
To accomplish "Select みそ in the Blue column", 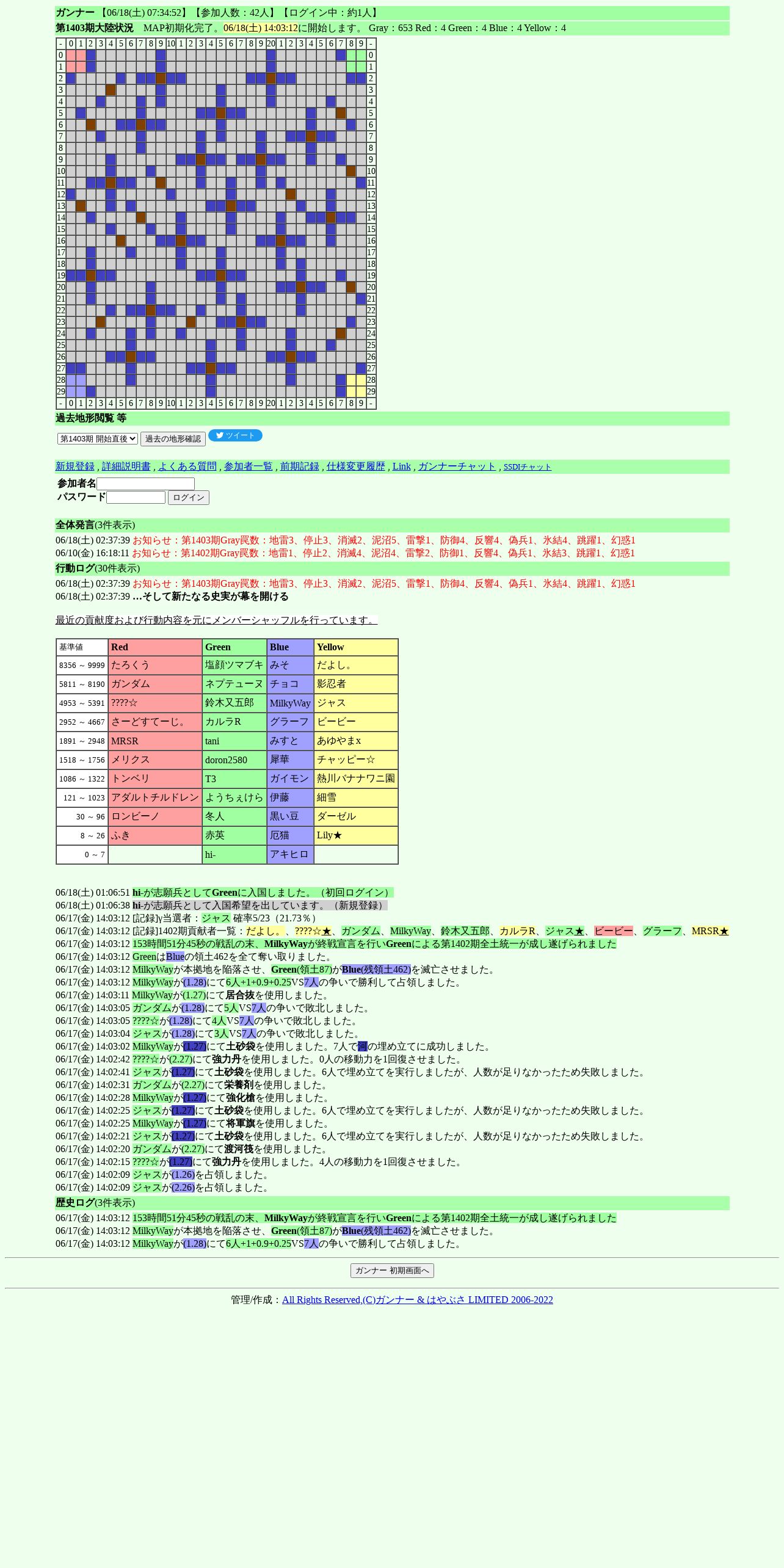I will [291, 666].
